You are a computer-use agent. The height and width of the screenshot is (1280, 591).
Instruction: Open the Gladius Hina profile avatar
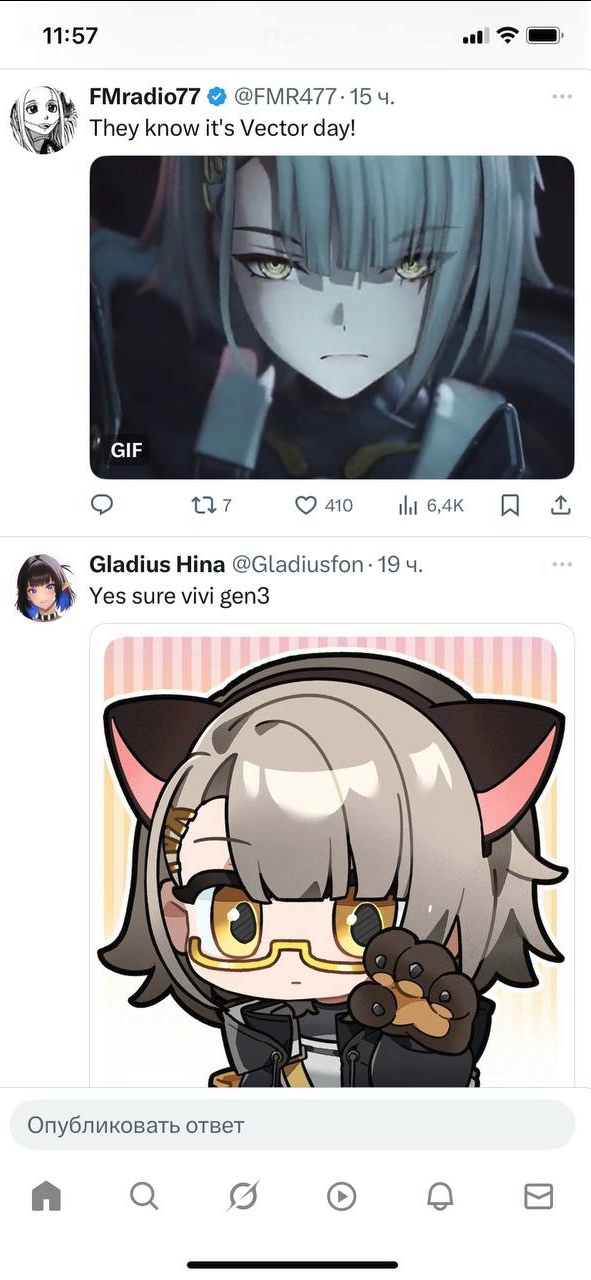point(44,587)
